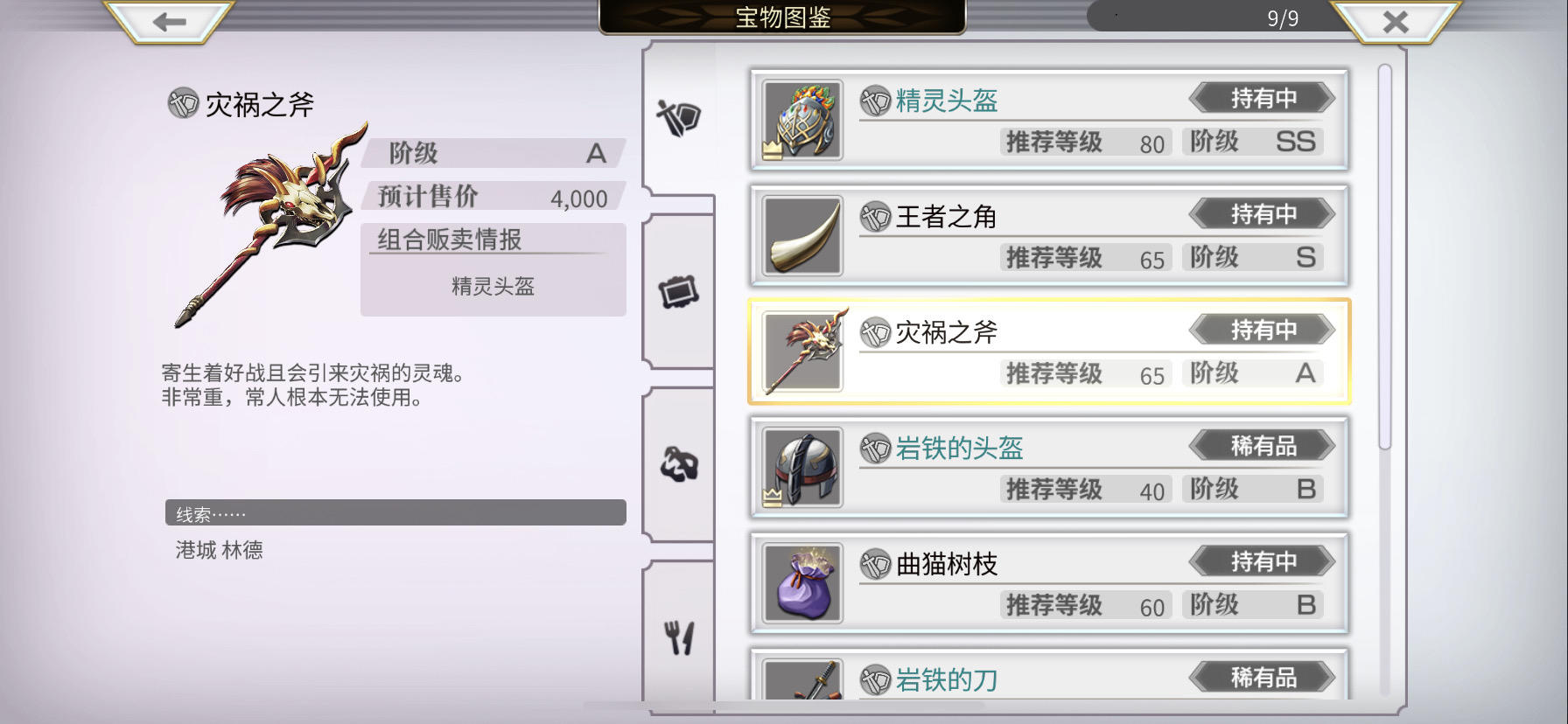The image size is (1568, 724).
Task: Click the 持有中 badge on 曲猫树枝
Action: (1262, 561)
